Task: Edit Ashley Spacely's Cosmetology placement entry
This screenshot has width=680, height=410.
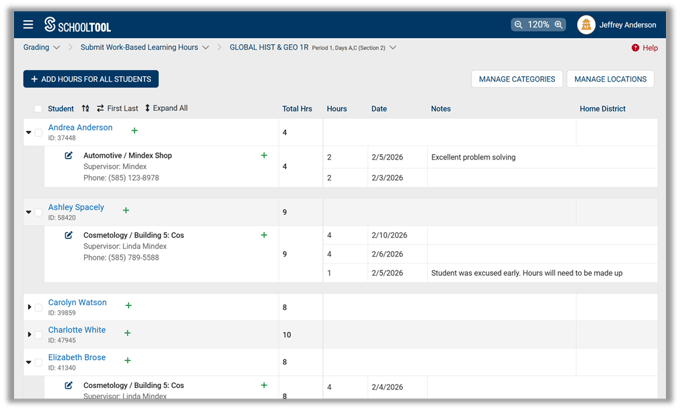Action: click(x=69, y=236)
